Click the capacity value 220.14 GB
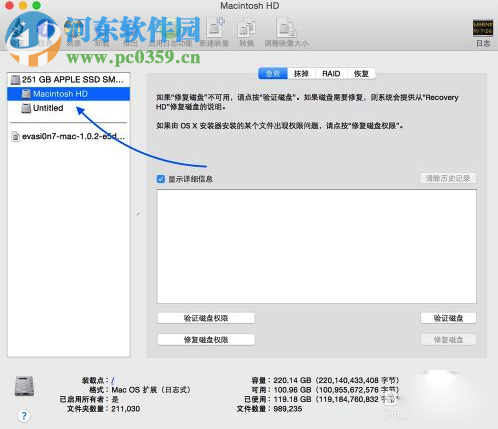 [292, 380]
